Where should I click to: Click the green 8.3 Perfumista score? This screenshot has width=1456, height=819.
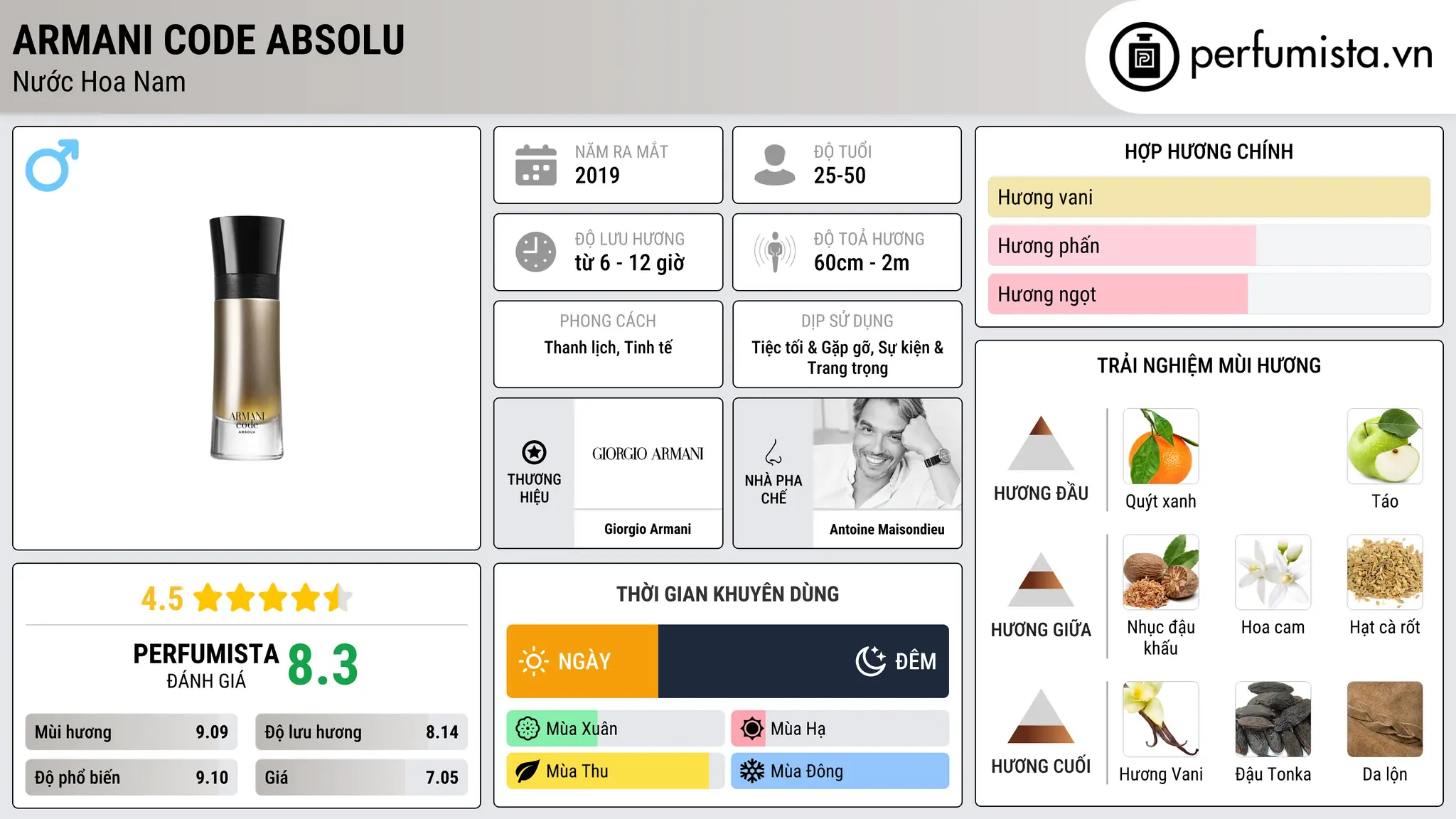tap(323, 665)
